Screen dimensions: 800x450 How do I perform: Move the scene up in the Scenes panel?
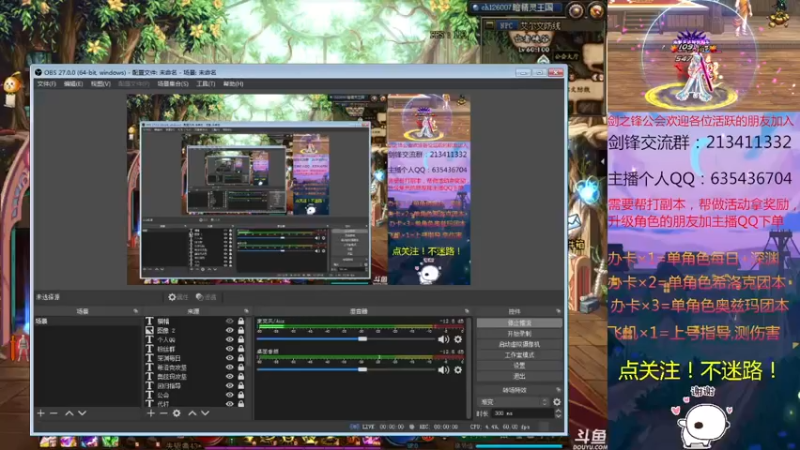coord(69,413)
